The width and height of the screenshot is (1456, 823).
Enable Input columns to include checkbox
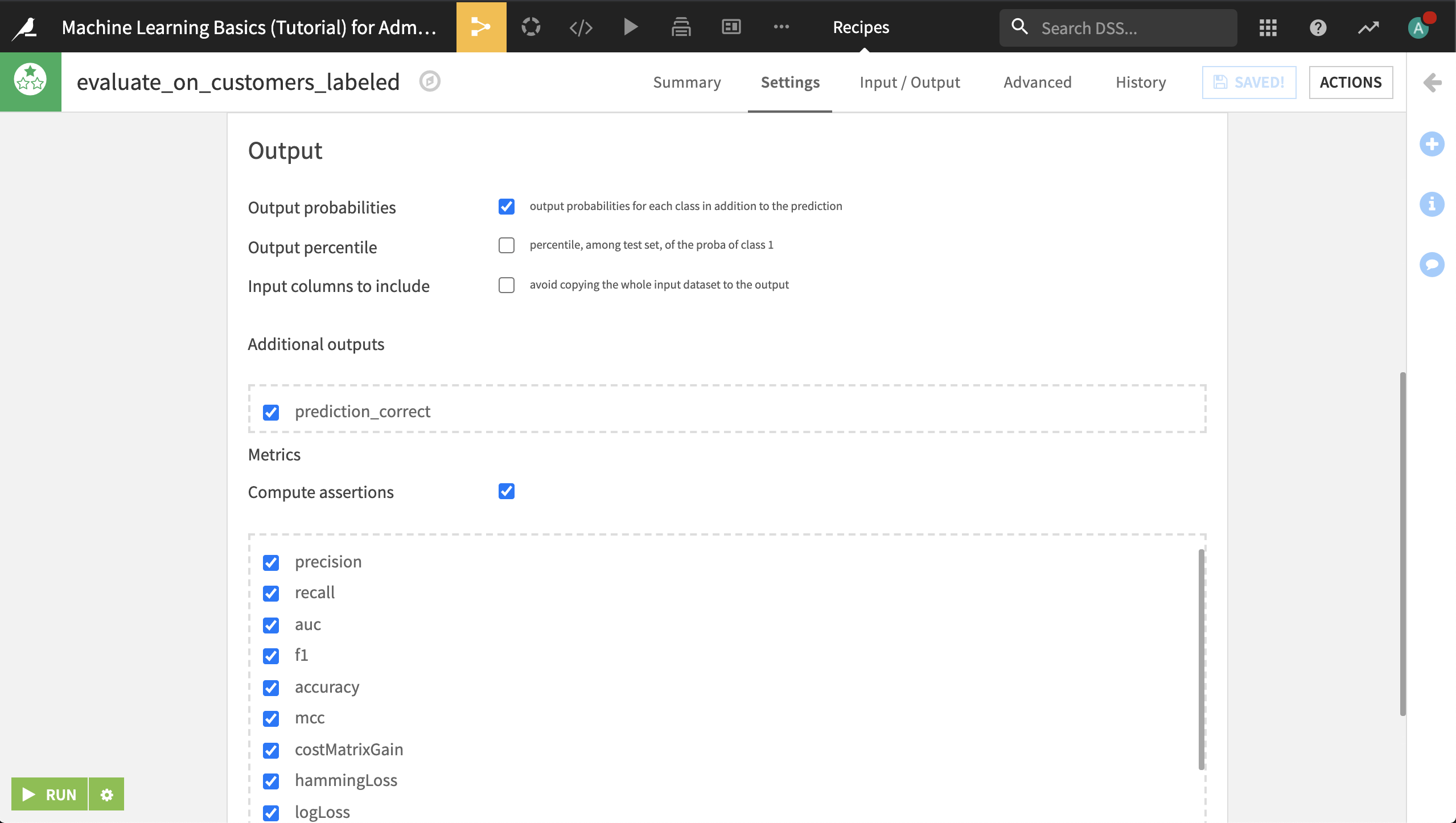(506, 285)
